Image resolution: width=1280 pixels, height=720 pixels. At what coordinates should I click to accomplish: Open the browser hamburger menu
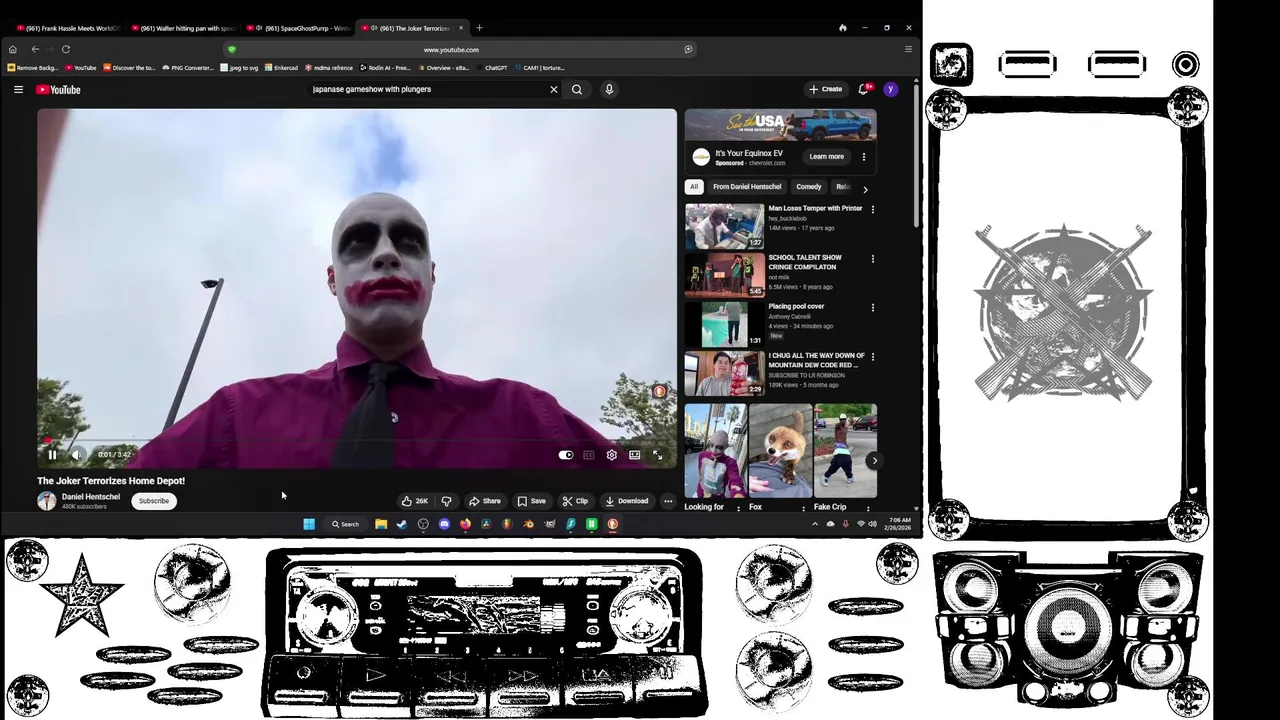point(908,49)
